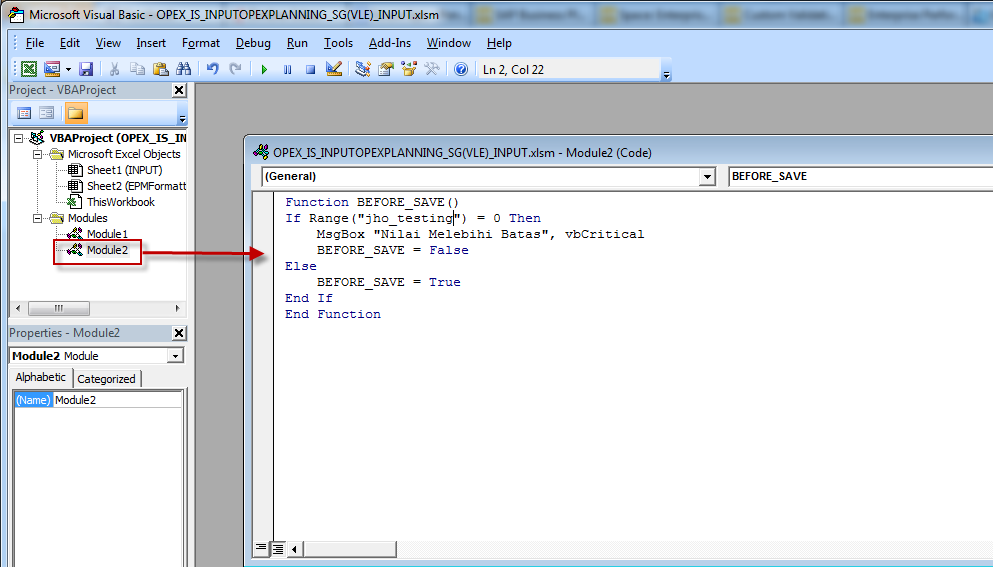Open the Add-Ins menu
The width and height of the screenshot is (993, 567).
pyautogui.click(x=389, y=43)
